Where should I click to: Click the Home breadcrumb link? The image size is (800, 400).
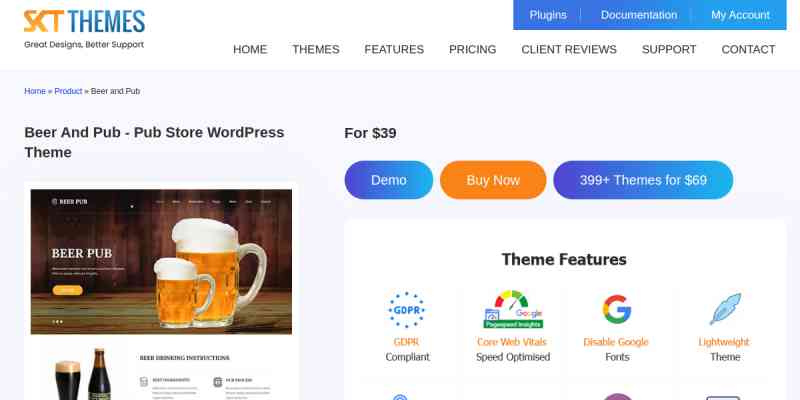click(x=35, y=91)
